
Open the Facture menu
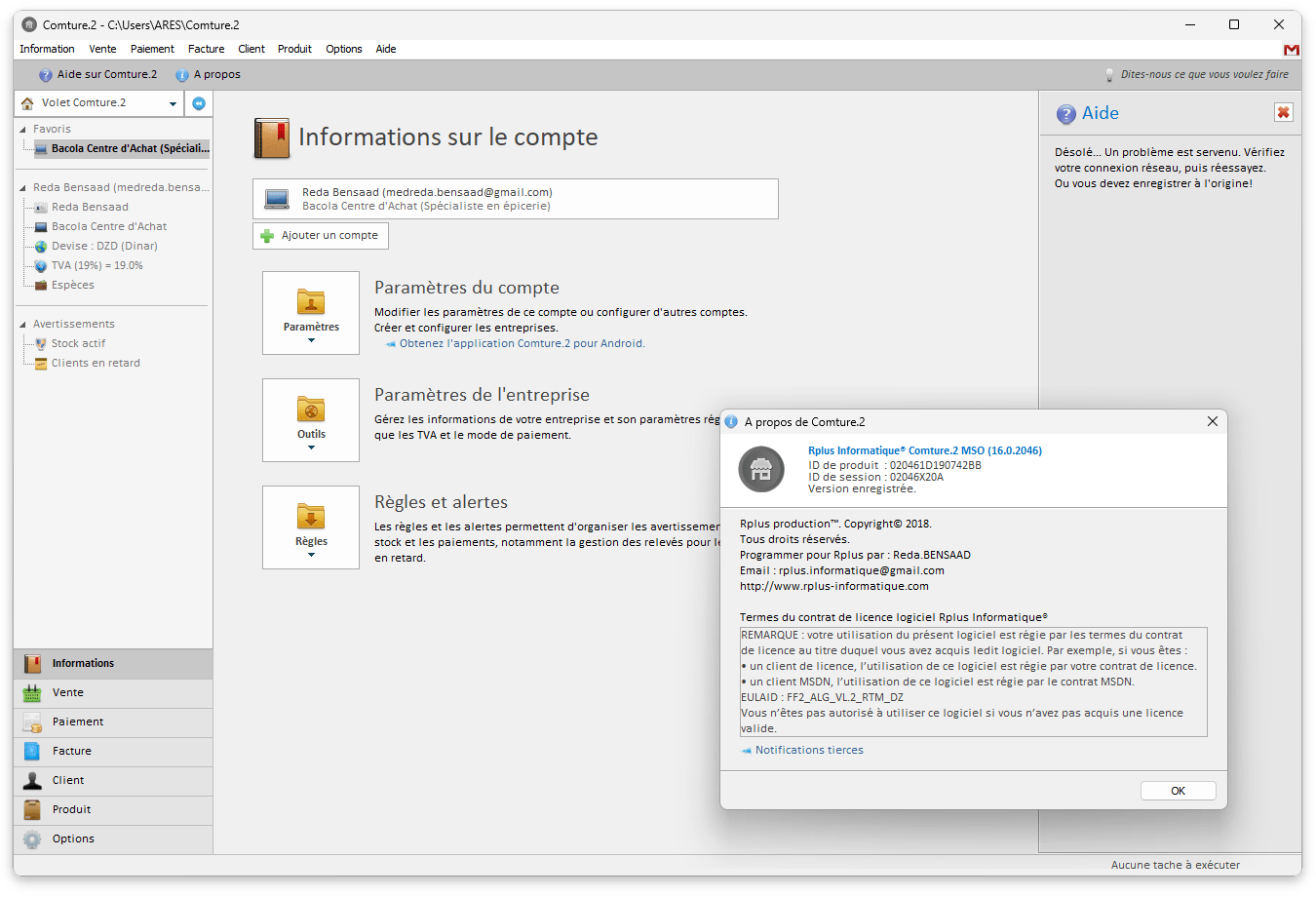tap(206, 49)
